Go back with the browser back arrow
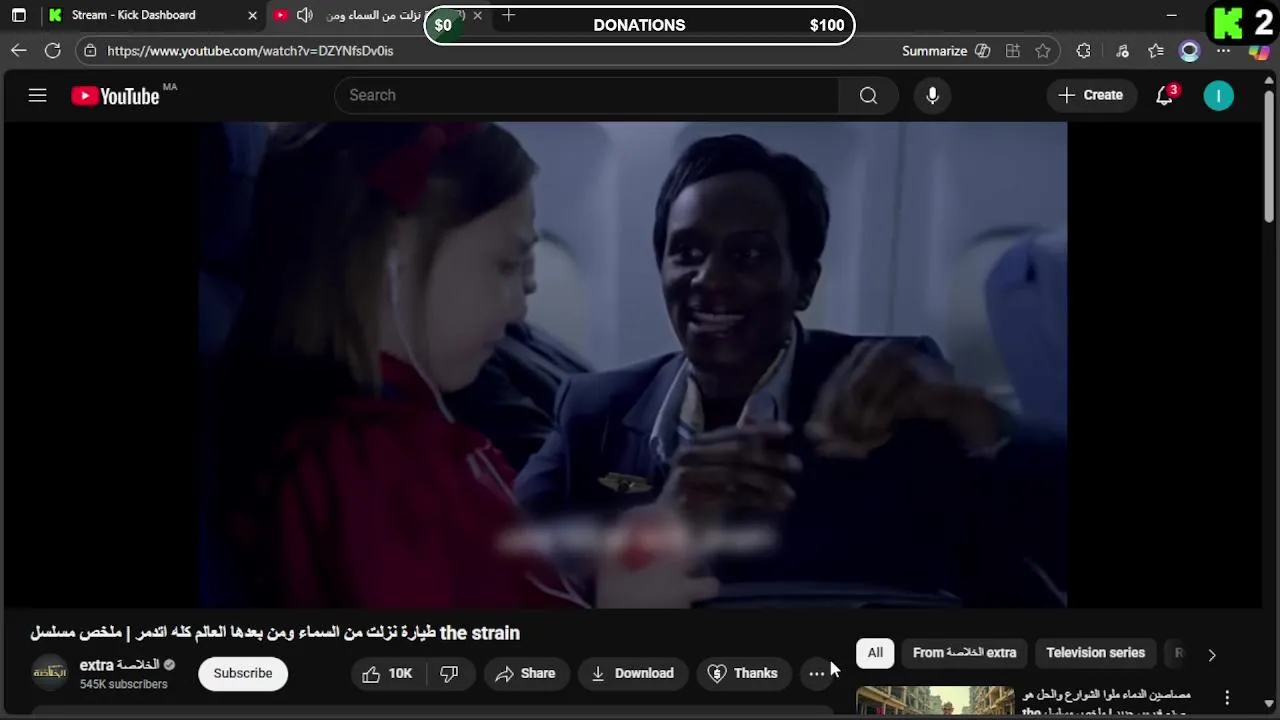The width and height of the screenshot is (1280, 720). (19, 50)
